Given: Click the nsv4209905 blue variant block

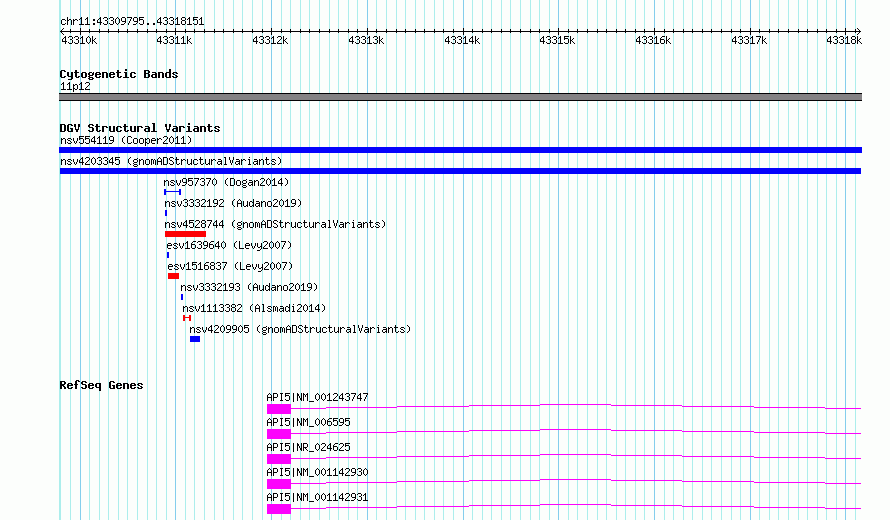Looking at the screenshot, I should (x=195, y=339).
